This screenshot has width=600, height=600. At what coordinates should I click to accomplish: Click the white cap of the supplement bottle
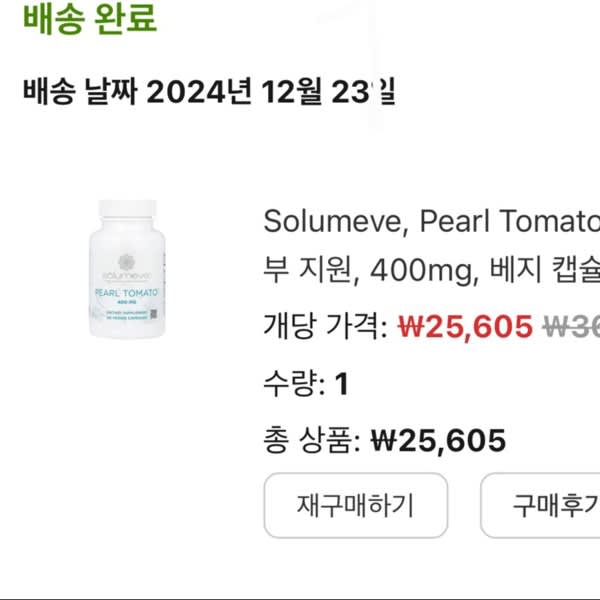point(127,208)
